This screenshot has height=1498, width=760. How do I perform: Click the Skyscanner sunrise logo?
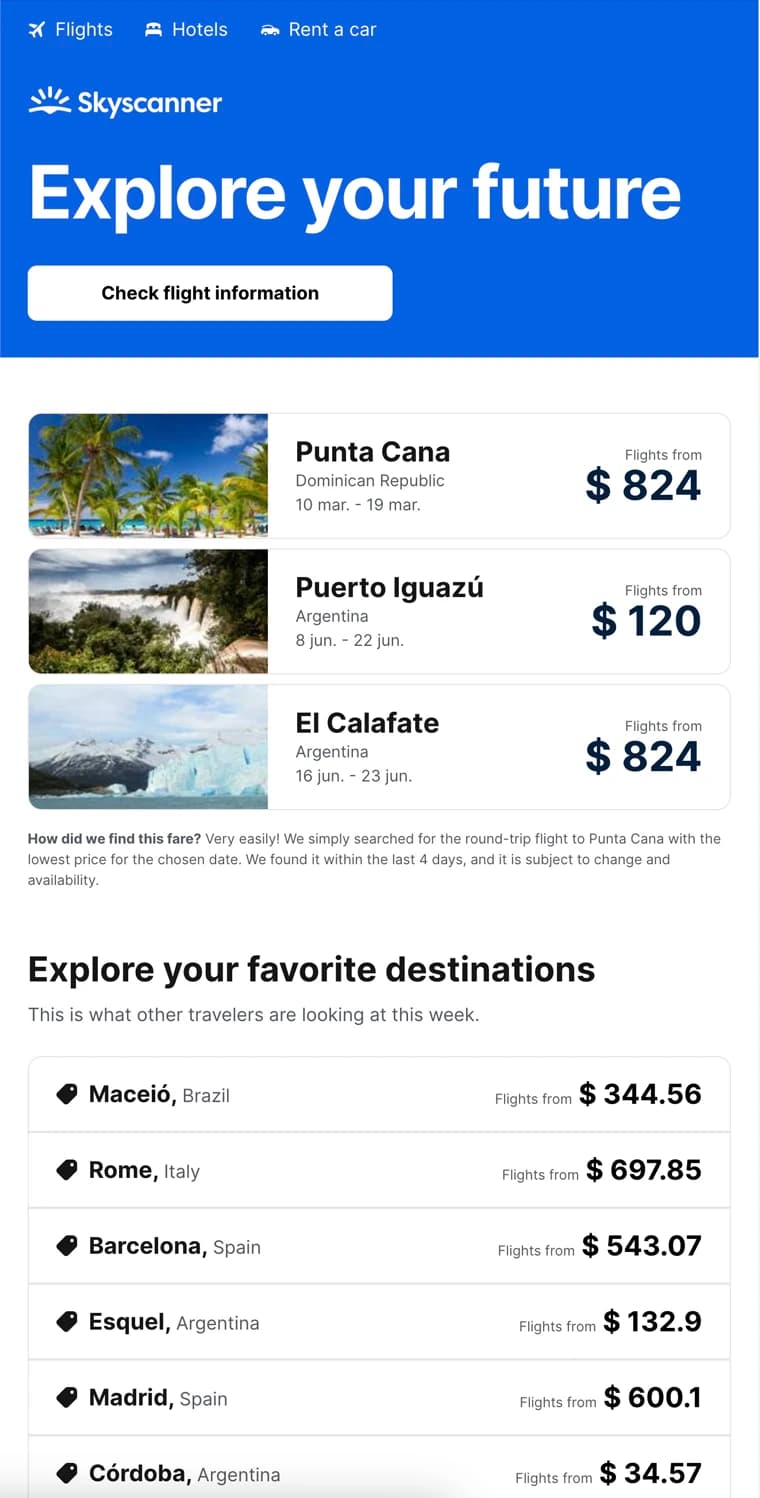50,101
